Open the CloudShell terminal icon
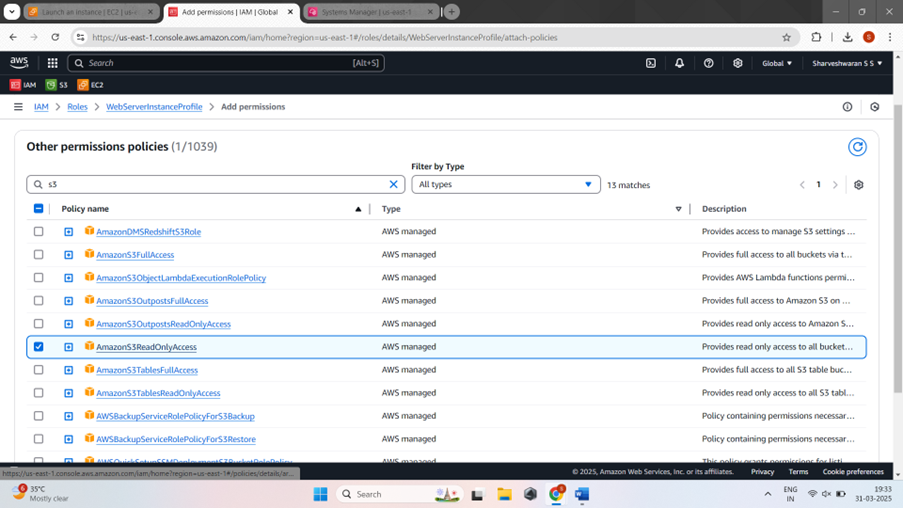 [651, 63]
